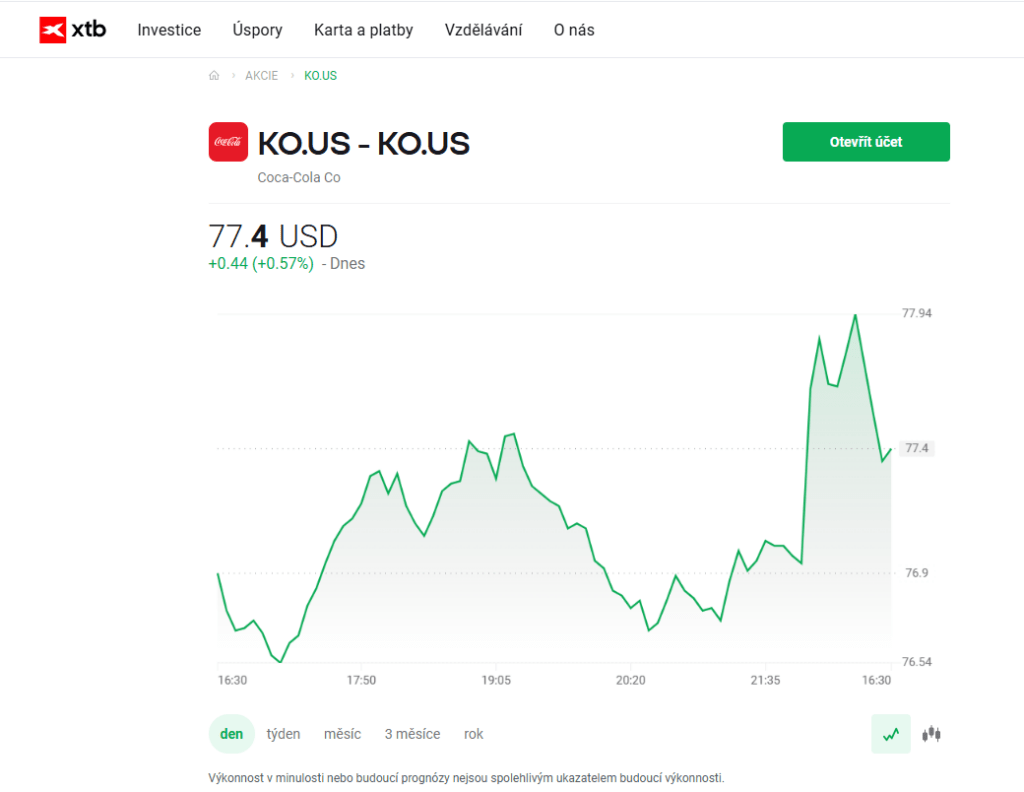
Task: Click the chart's highest price peak
Action: click(855, 316)
